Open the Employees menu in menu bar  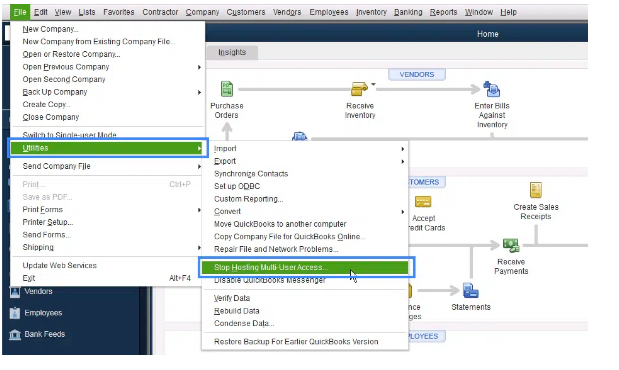tap(329, 12)
